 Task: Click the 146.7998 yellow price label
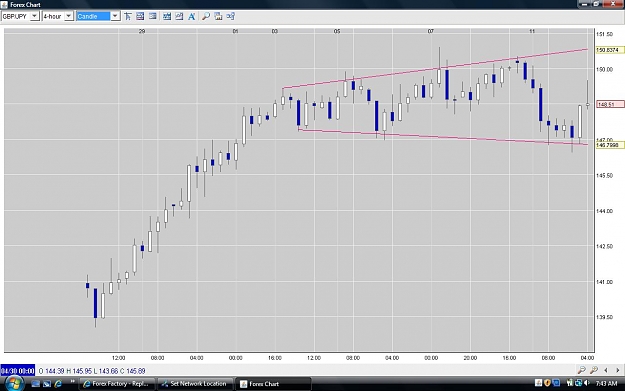click(x=609, y=145)
